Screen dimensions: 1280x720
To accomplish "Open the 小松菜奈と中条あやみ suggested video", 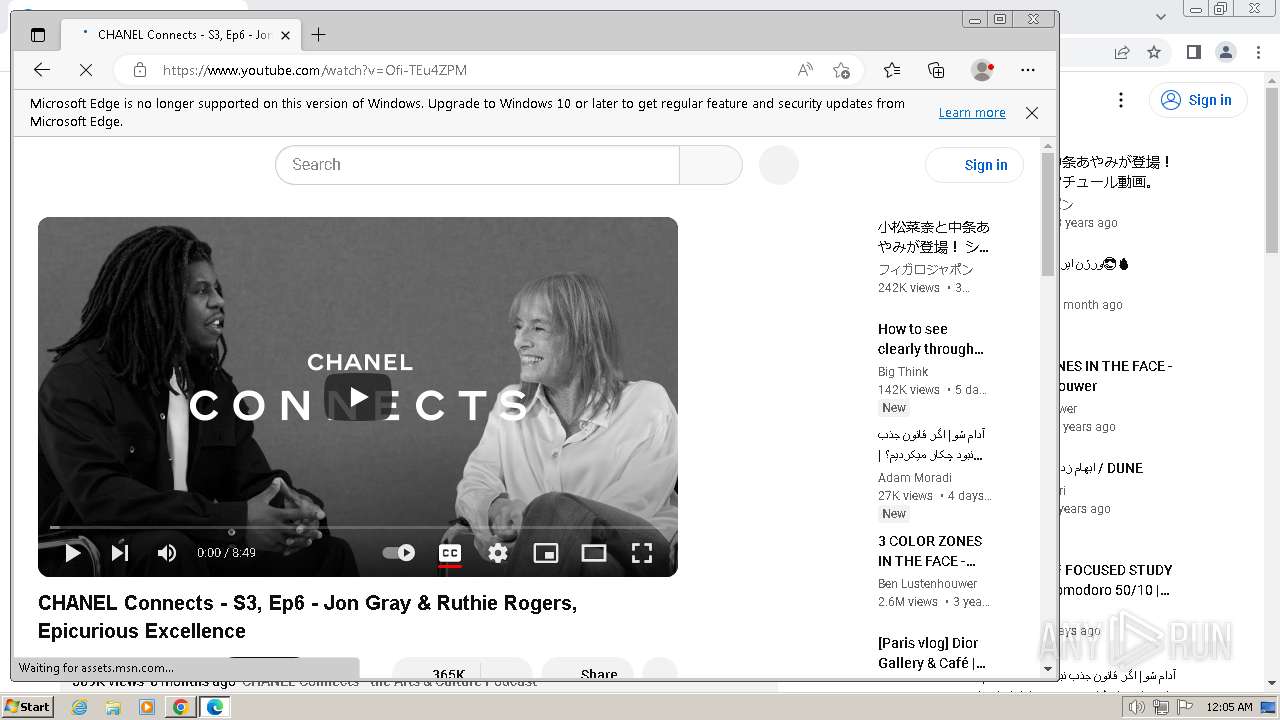I will 934,237.
